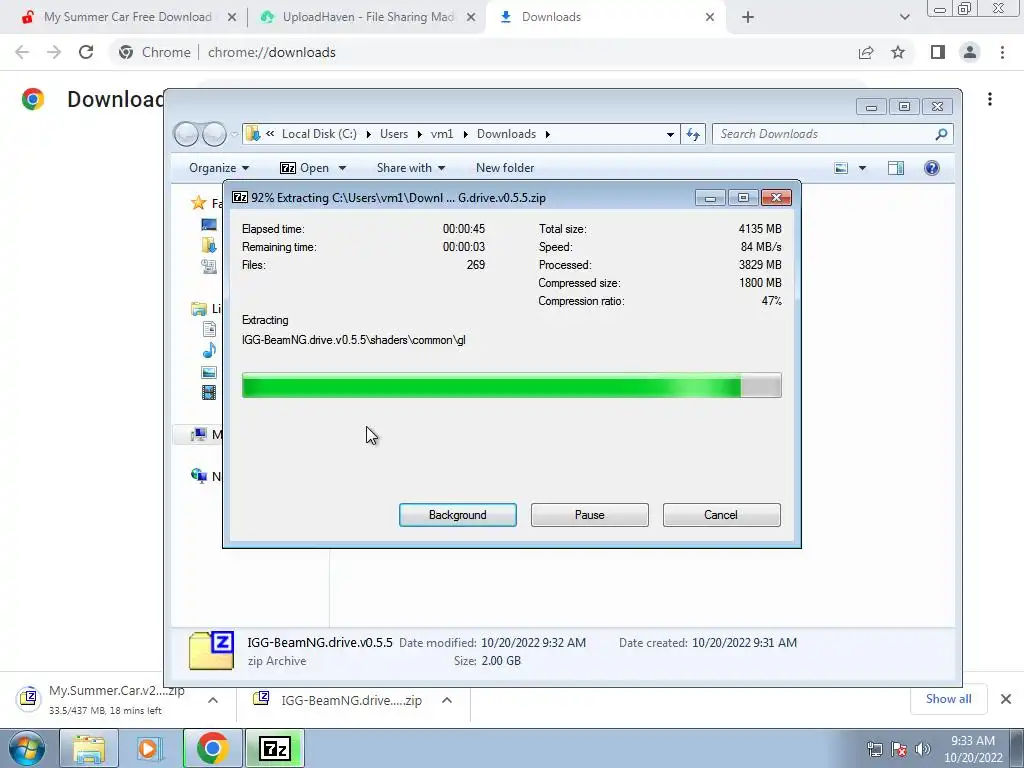Click Explorer back navigation button

click(186, 134)
